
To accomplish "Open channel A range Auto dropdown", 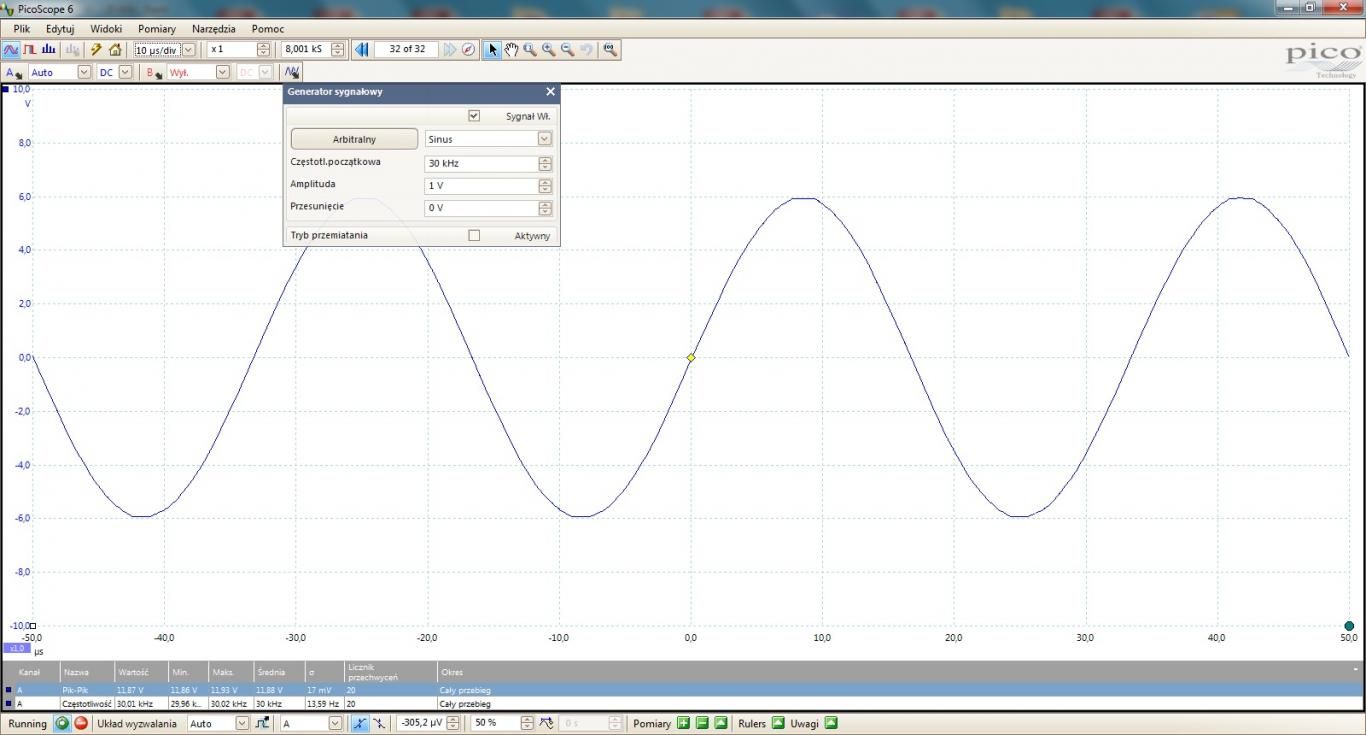I will click(x=84, y=72).
